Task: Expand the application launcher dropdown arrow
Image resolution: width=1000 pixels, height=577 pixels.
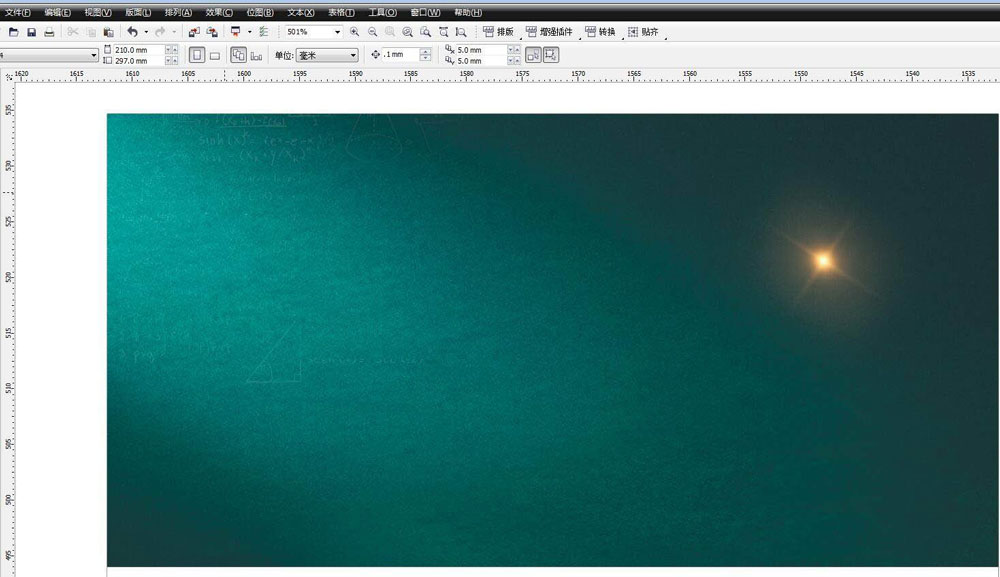Action: [x=249, y=32]
